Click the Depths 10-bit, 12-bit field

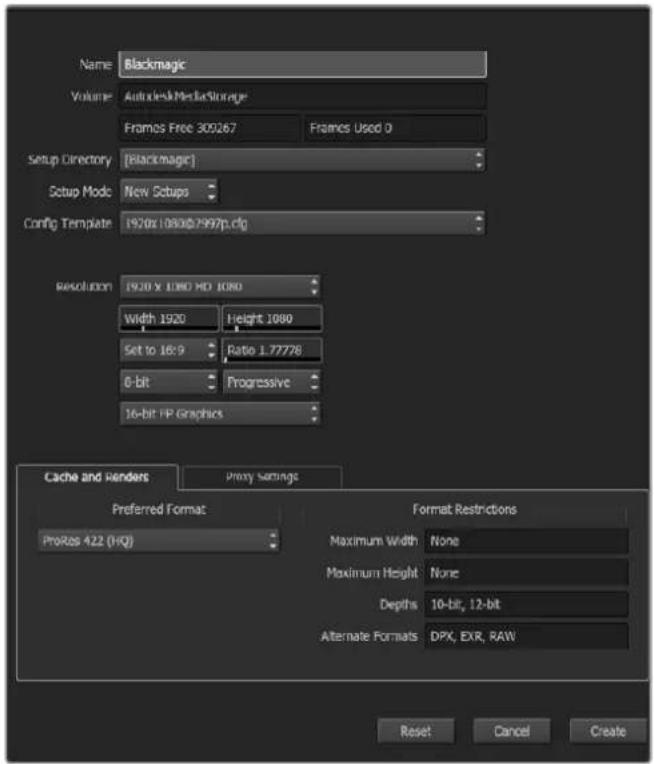coord(526,605)
